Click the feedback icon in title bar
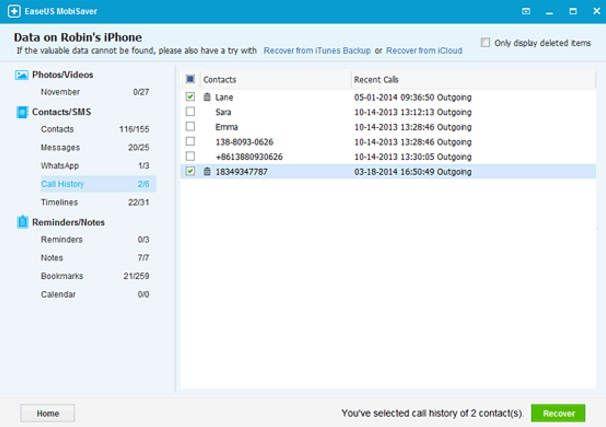This screenshot has width=606, height=427. [527, 11]
